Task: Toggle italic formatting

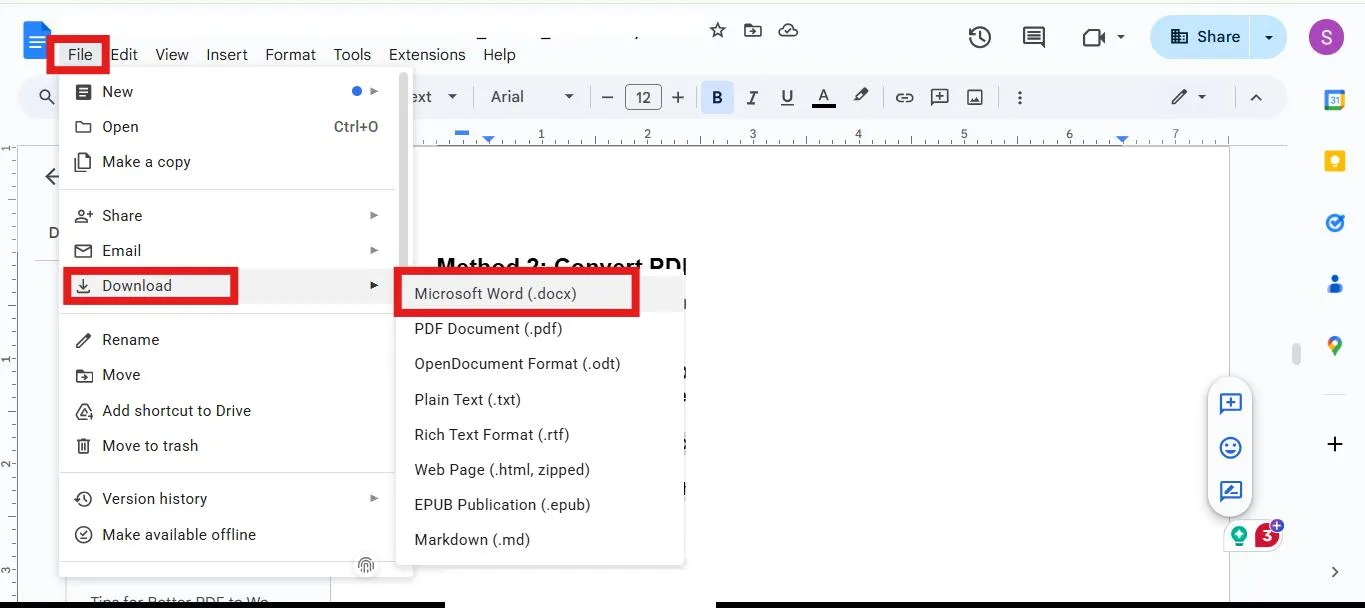Action: pyautogui.click(x=752, y=96)
